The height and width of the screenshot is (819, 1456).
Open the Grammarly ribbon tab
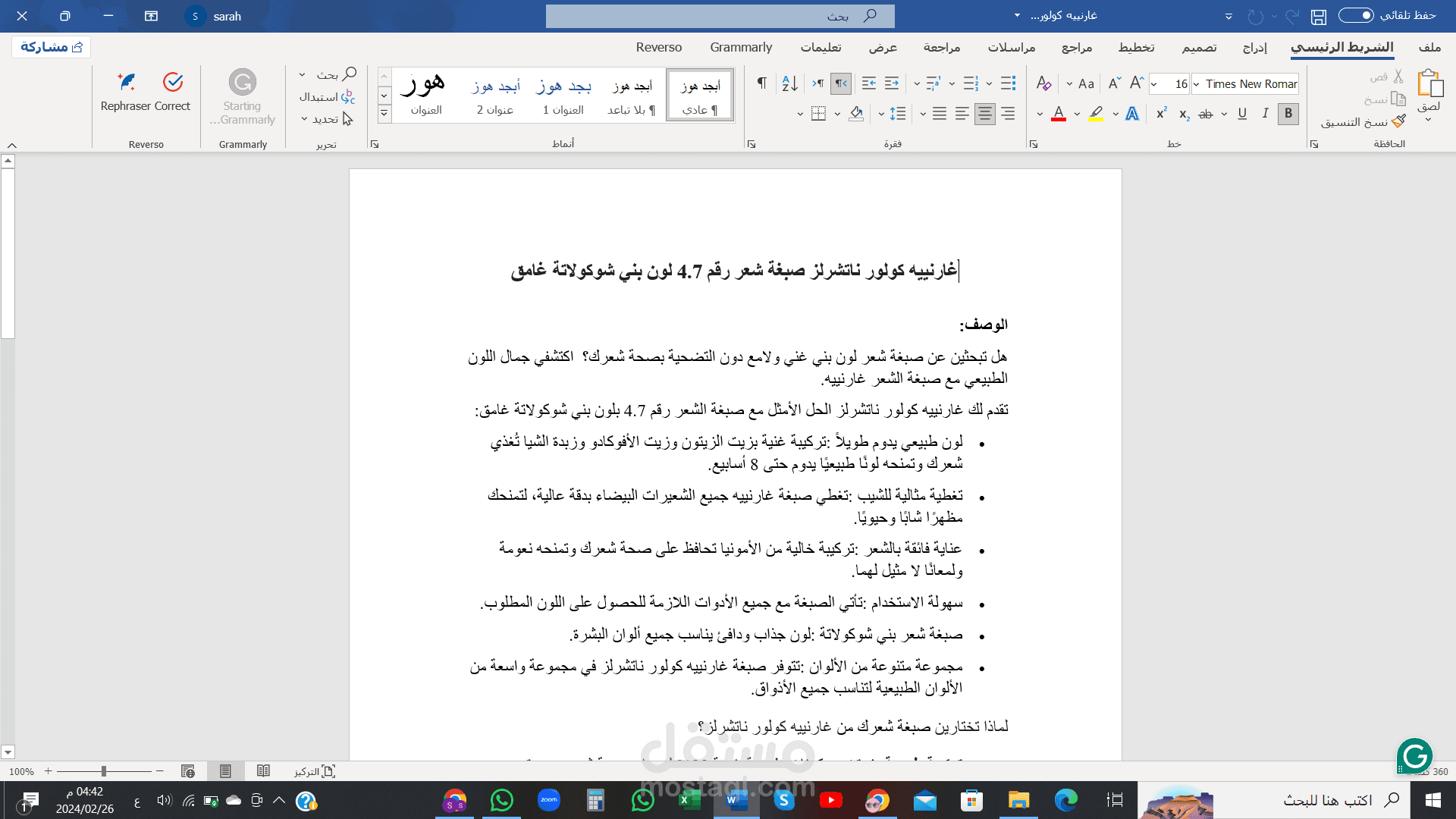pyautogui.click(x=741, y=47)
